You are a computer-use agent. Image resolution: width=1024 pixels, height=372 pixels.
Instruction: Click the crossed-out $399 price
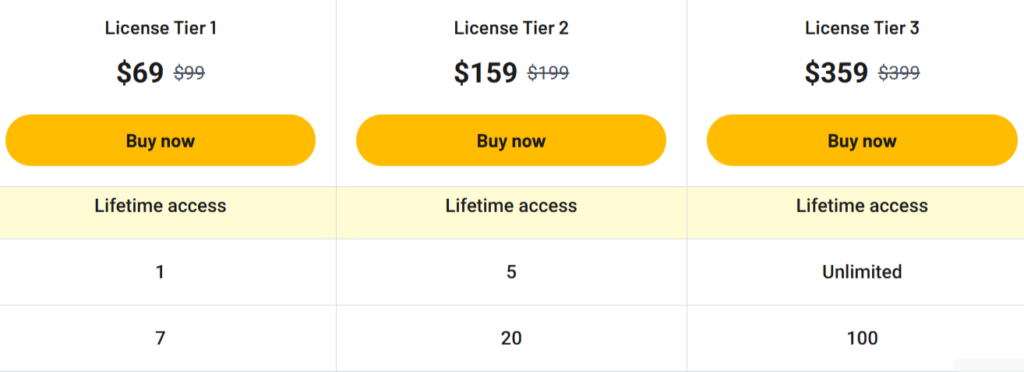tap(899, 73)
